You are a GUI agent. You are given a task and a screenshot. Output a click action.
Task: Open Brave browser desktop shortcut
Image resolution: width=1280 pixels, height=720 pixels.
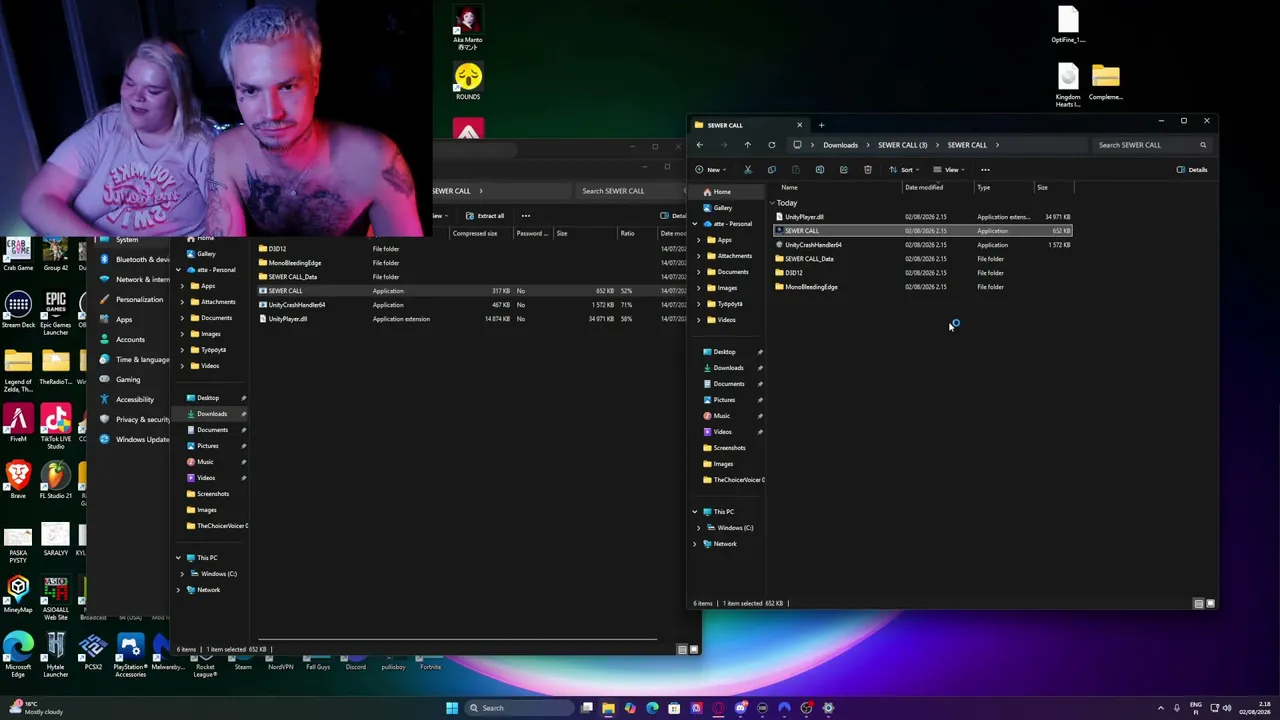click(x=18, y=480)
